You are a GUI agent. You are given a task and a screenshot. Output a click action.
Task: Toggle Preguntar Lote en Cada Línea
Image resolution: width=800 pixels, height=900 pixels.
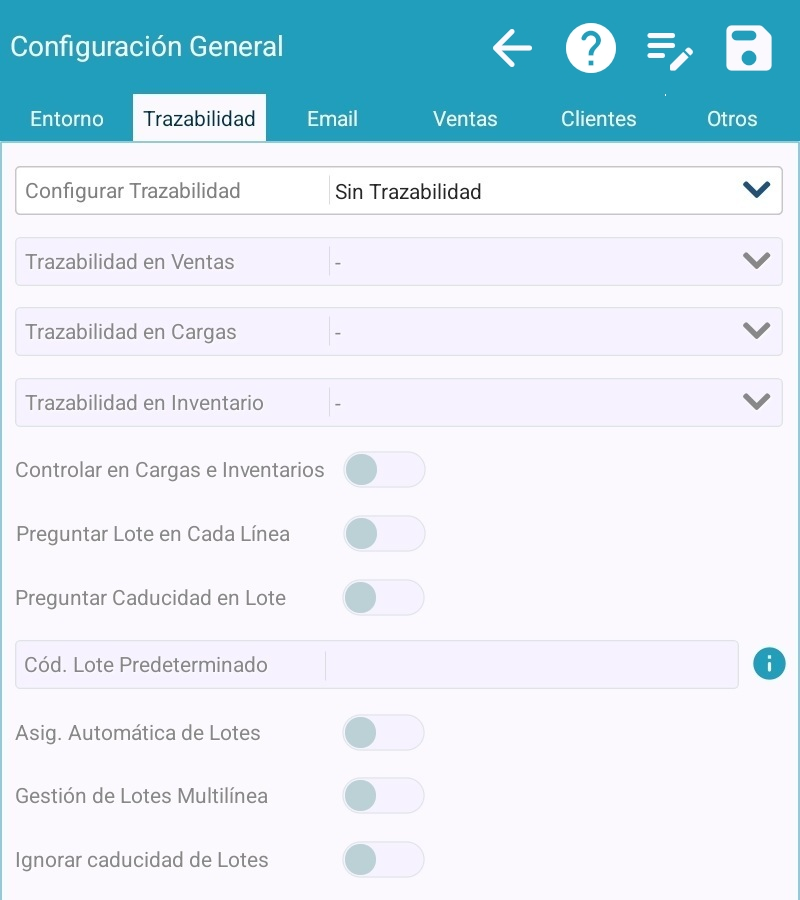(384, 534)
